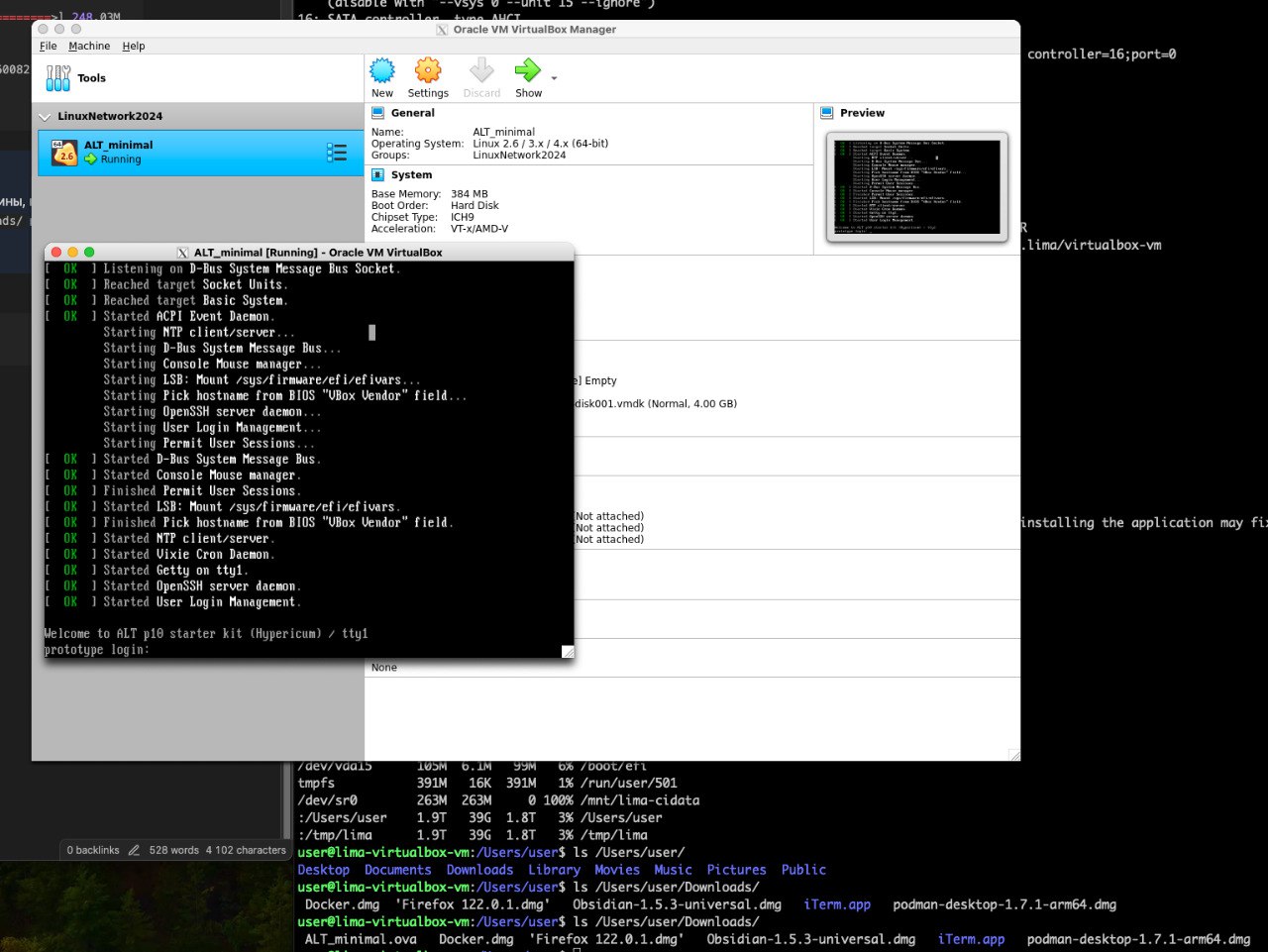The height and width of the screenshot is (952, 1268).
Task: Click the pencil edit icon in Obsidian status bar
Action: [134, 851]
